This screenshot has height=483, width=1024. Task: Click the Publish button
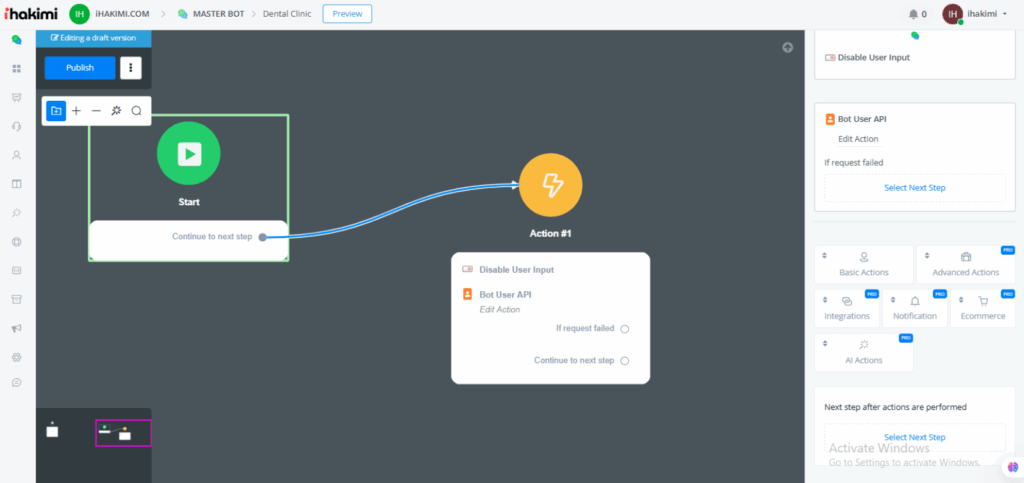[x=80, y=68]
